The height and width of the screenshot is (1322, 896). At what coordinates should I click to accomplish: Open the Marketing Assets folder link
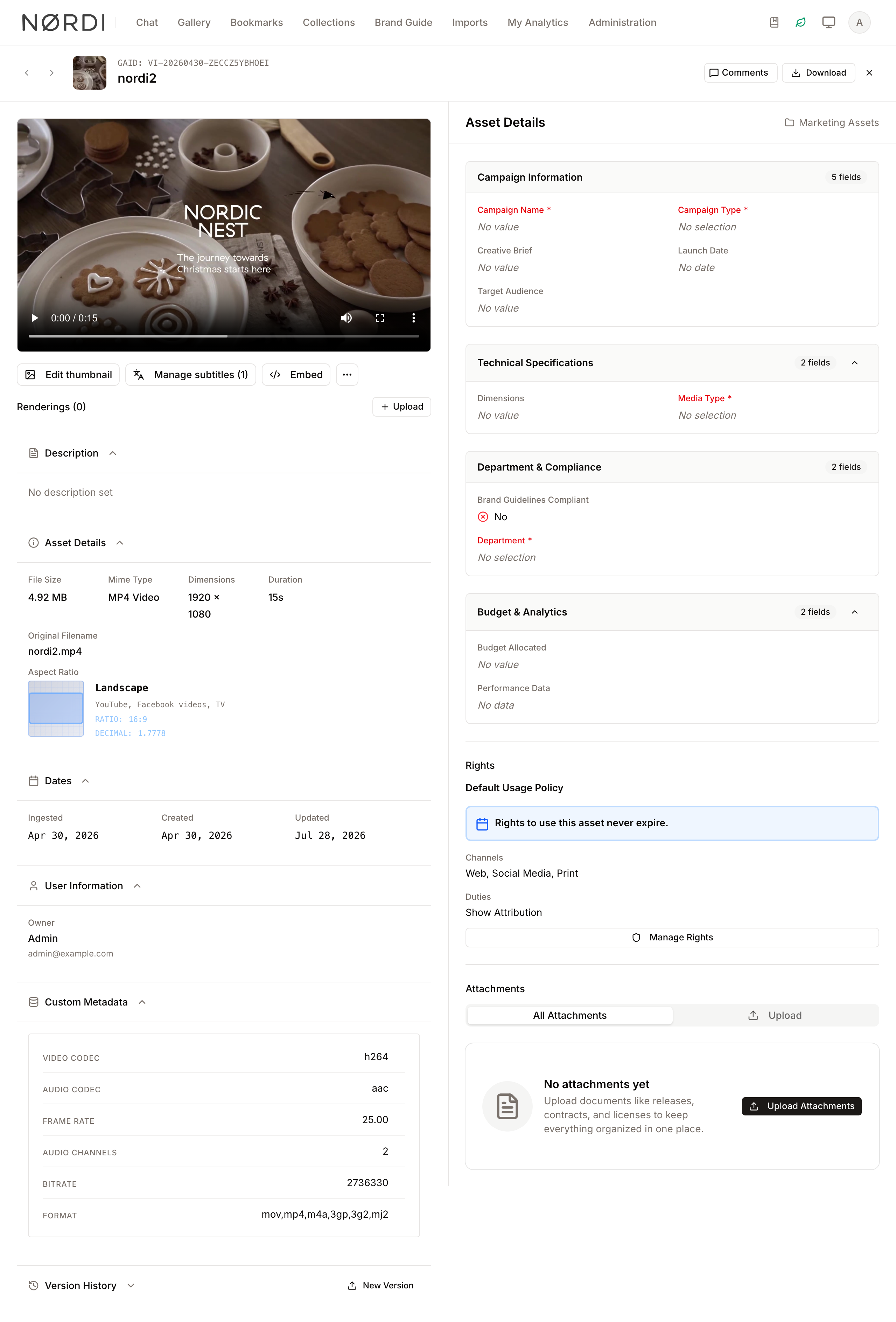coord(831,123)
